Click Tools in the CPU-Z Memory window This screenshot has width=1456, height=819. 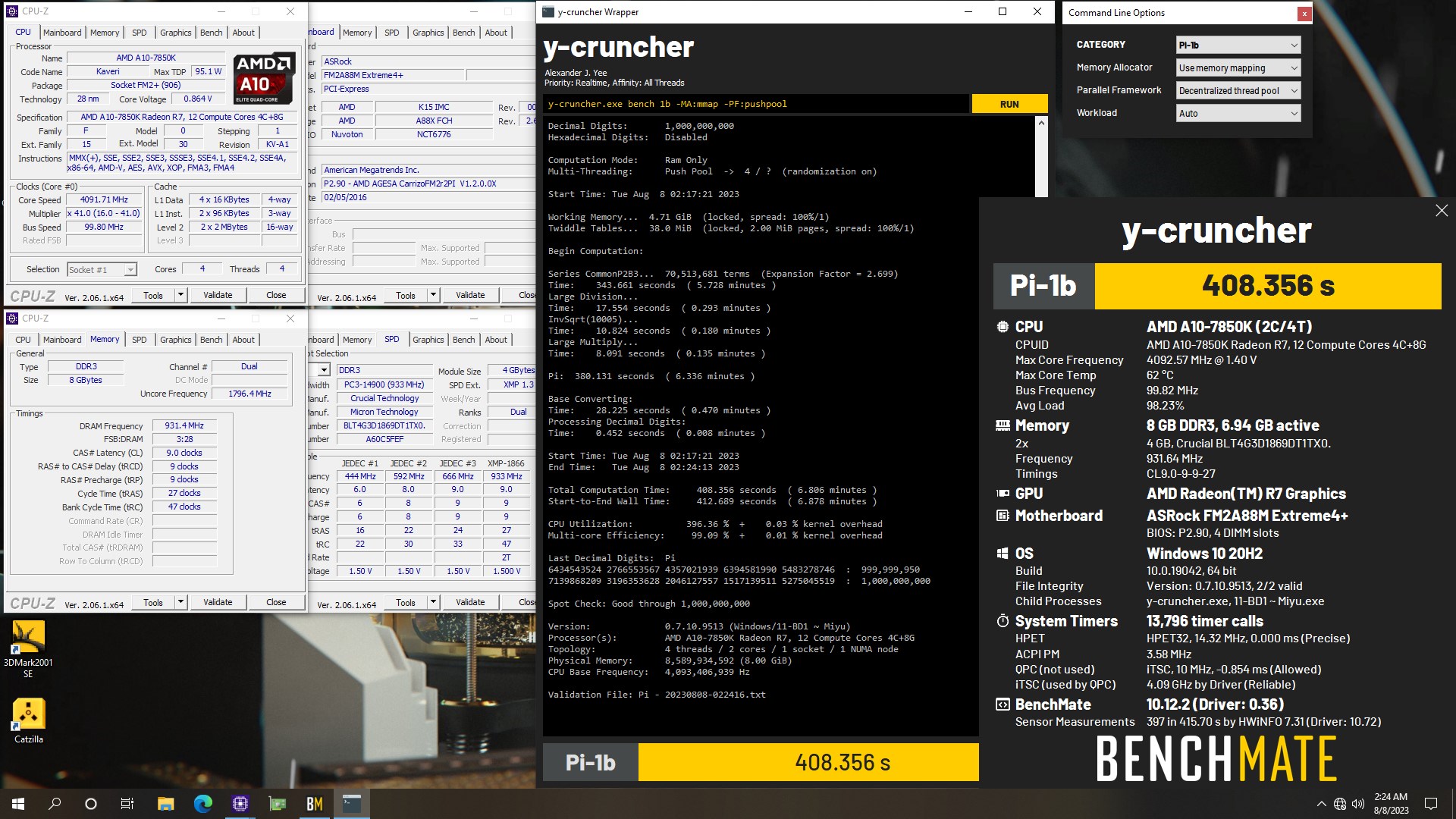pyautogui.click(x=153, y=602)
